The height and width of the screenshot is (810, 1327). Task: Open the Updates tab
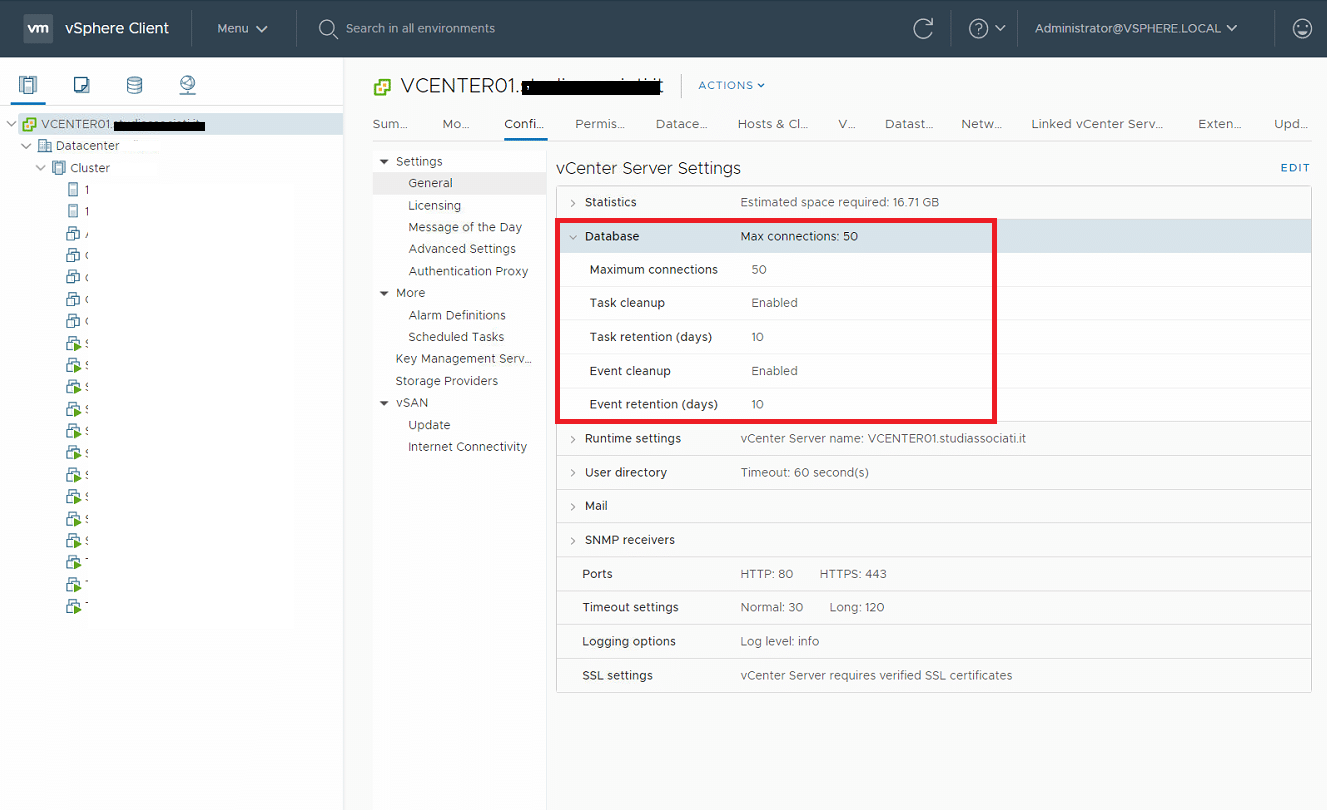1291,124
